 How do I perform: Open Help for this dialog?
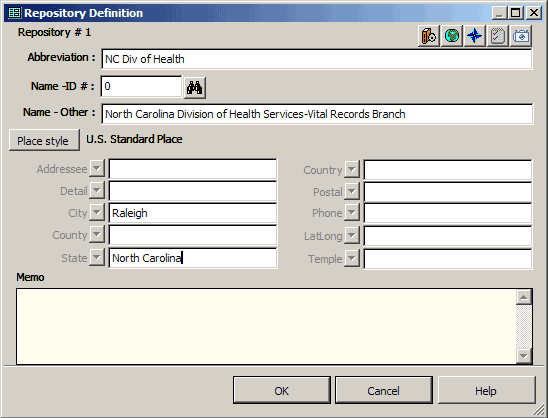[486, 390]
